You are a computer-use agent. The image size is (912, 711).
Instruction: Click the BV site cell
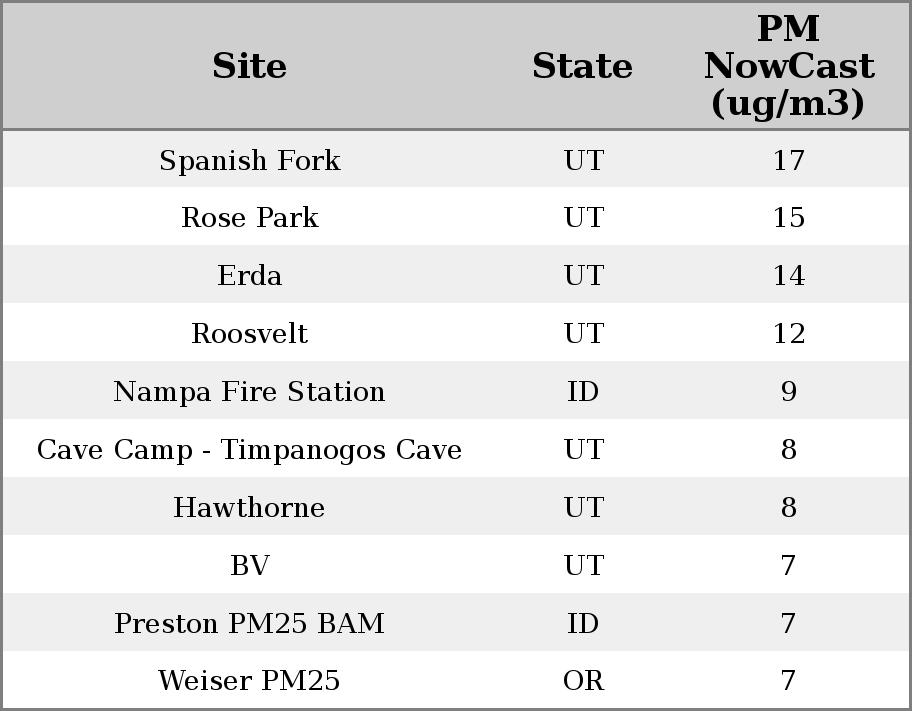249,566
